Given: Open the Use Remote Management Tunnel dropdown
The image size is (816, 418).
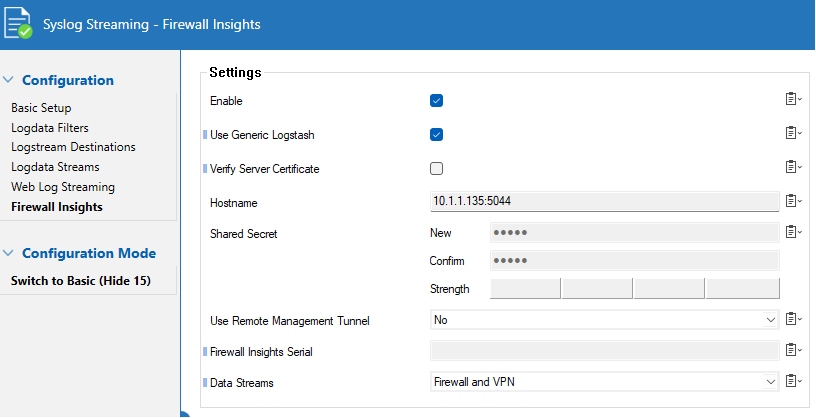Looking at the screenshot, I should [x=604, y=320].
